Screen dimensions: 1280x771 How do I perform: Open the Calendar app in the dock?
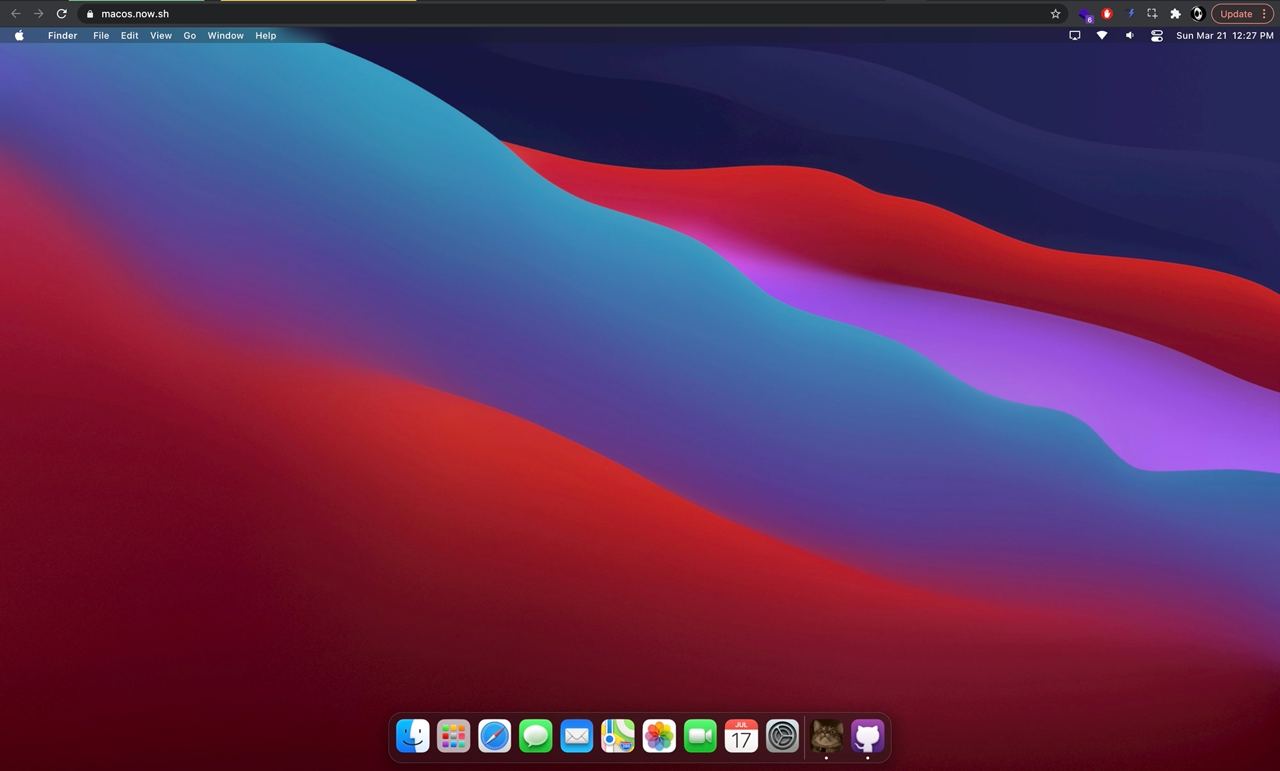(x=741, y=736)
